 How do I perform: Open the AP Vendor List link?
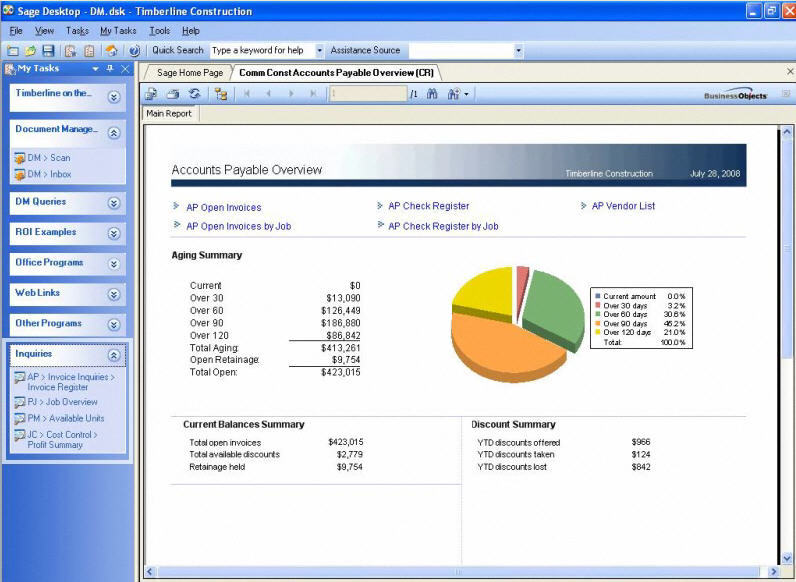(x=623, y=206)
